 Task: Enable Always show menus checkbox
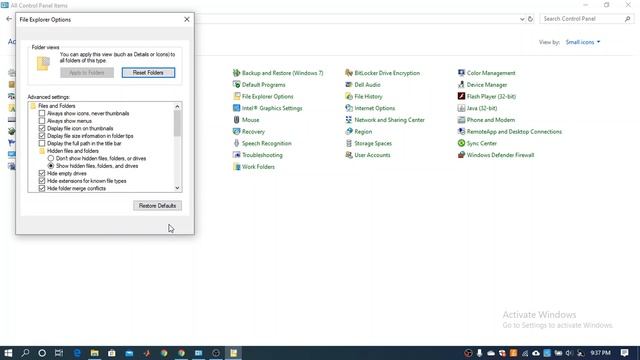(x=42, y=121)
